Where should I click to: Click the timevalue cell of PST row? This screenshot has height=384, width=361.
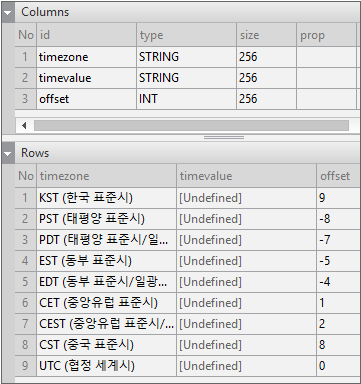click(246, 219)
